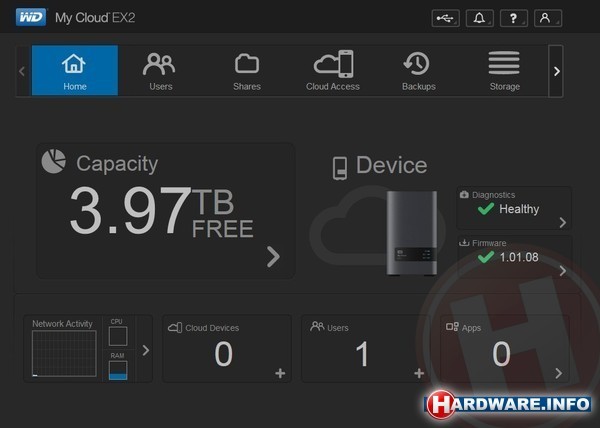The width and height of the screenshot is (600, 428).
Task: Click the Apps count 0
Action: 501,354
